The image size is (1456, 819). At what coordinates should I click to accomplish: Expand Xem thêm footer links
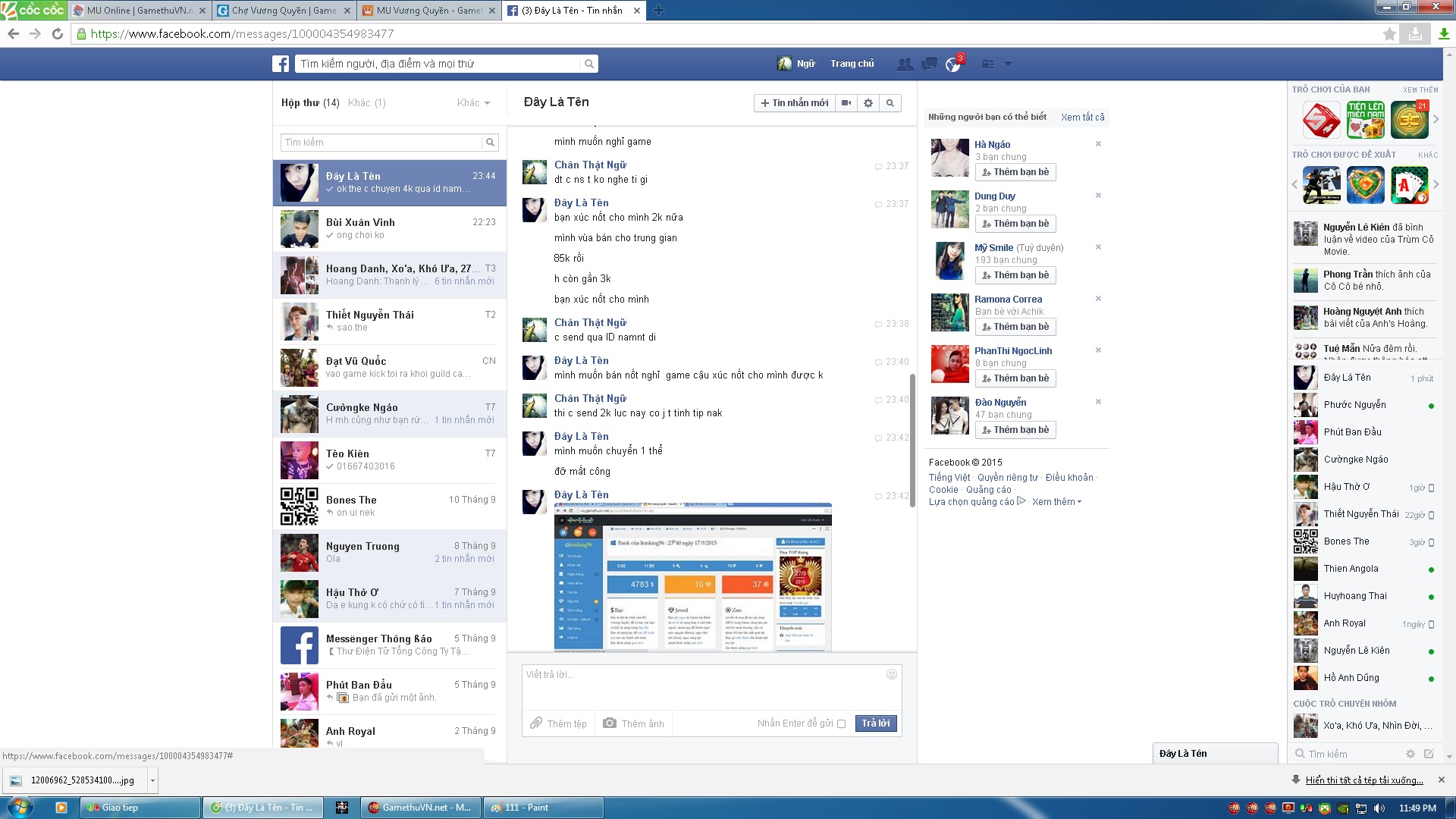pos(1056,502)
